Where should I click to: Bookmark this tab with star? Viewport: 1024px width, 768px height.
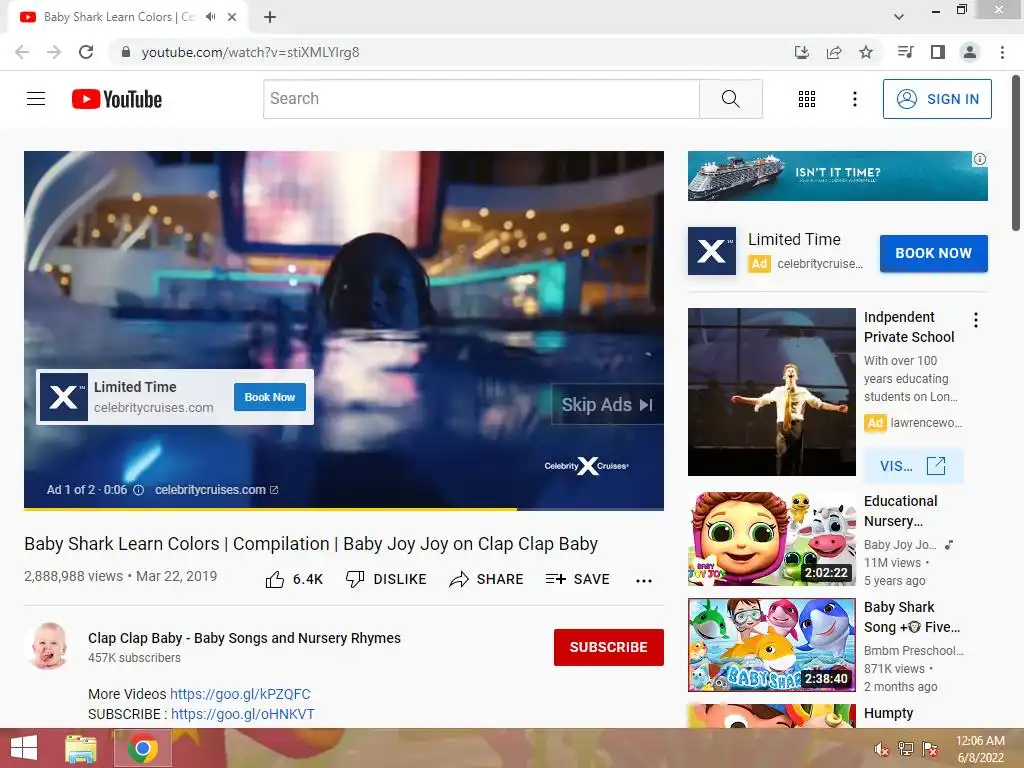point(866,52)
